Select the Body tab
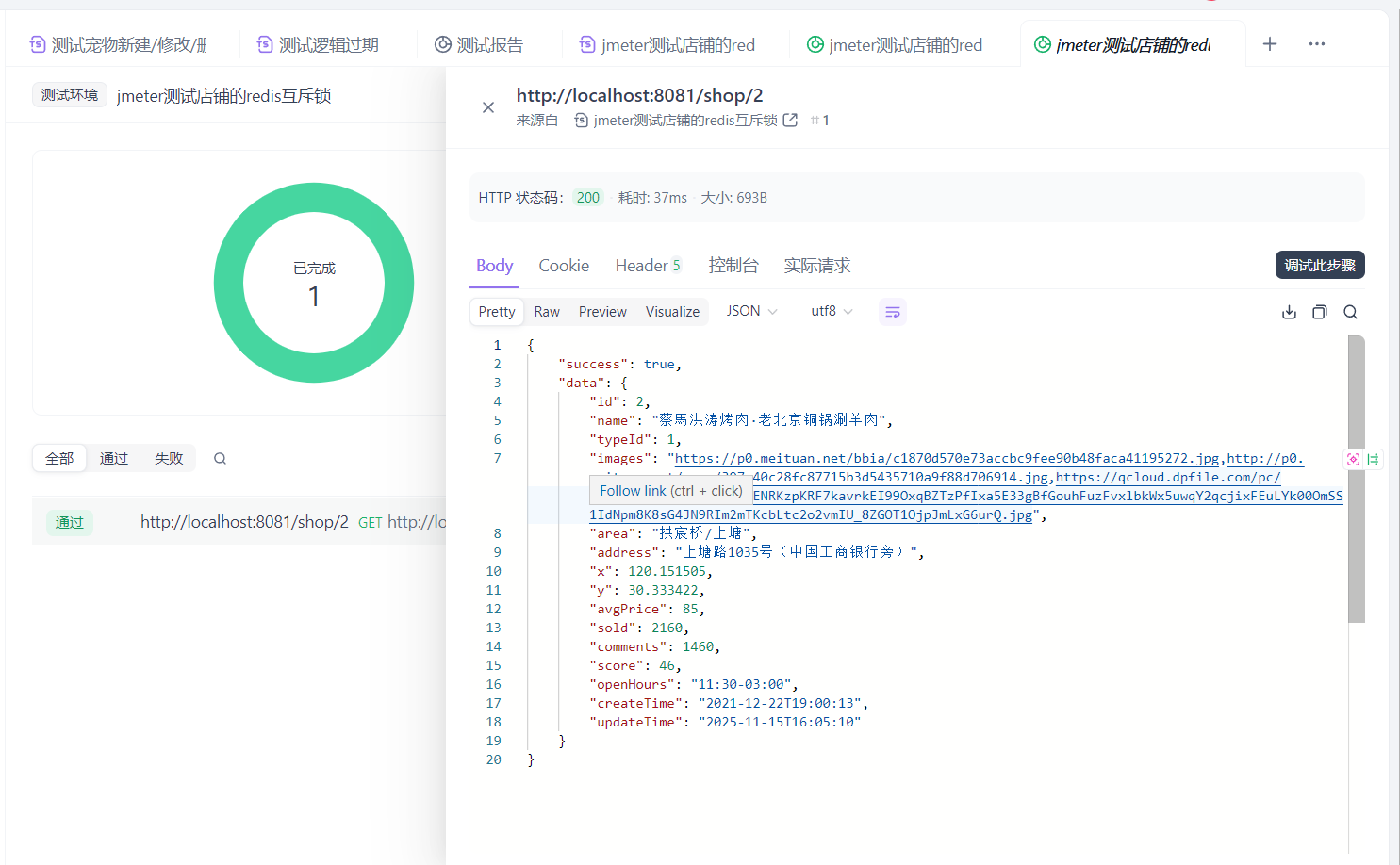This screenshot has height=865, width=1400. pos(494,266)
